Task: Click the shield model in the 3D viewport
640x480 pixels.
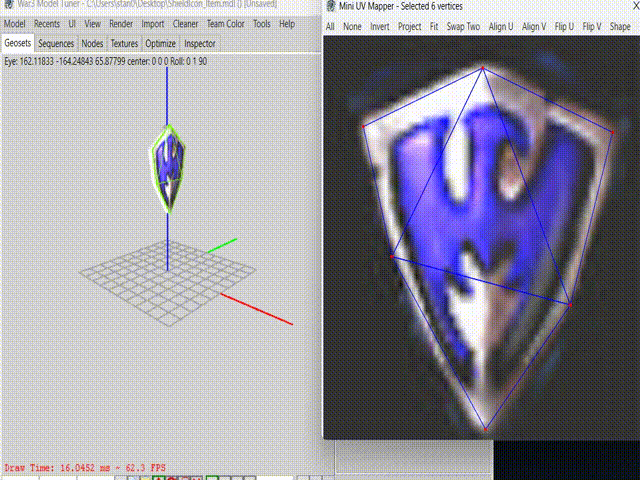Action: click(168, 169)
